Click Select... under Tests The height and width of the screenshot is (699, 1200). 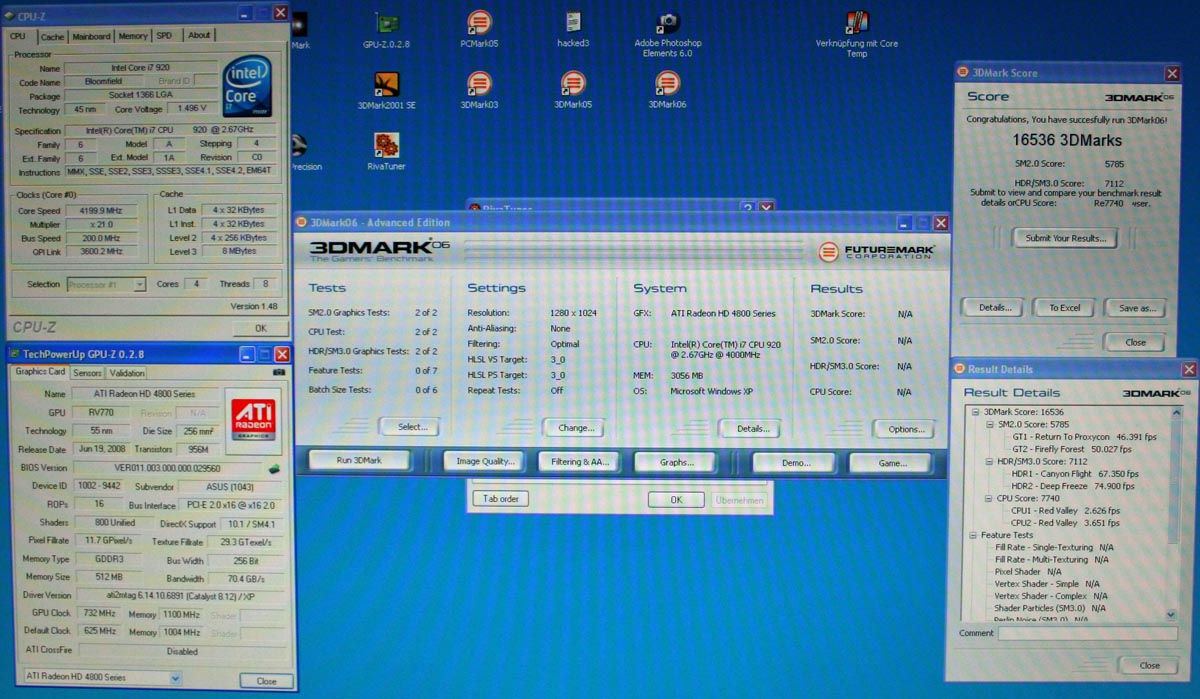pyautogui.click(x=411, y=427)
